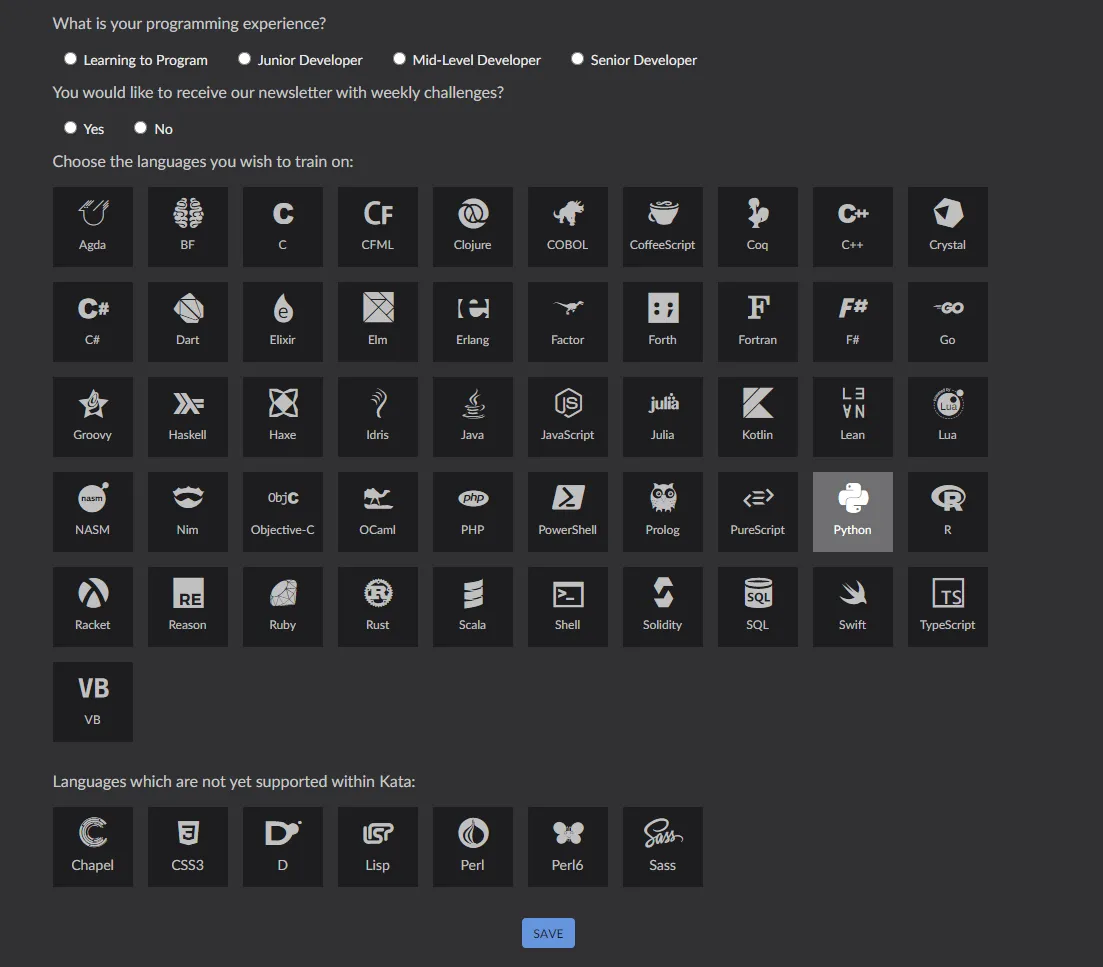Pick the TypeScript TS tile

pyautogui.click(x=948, y=607)
